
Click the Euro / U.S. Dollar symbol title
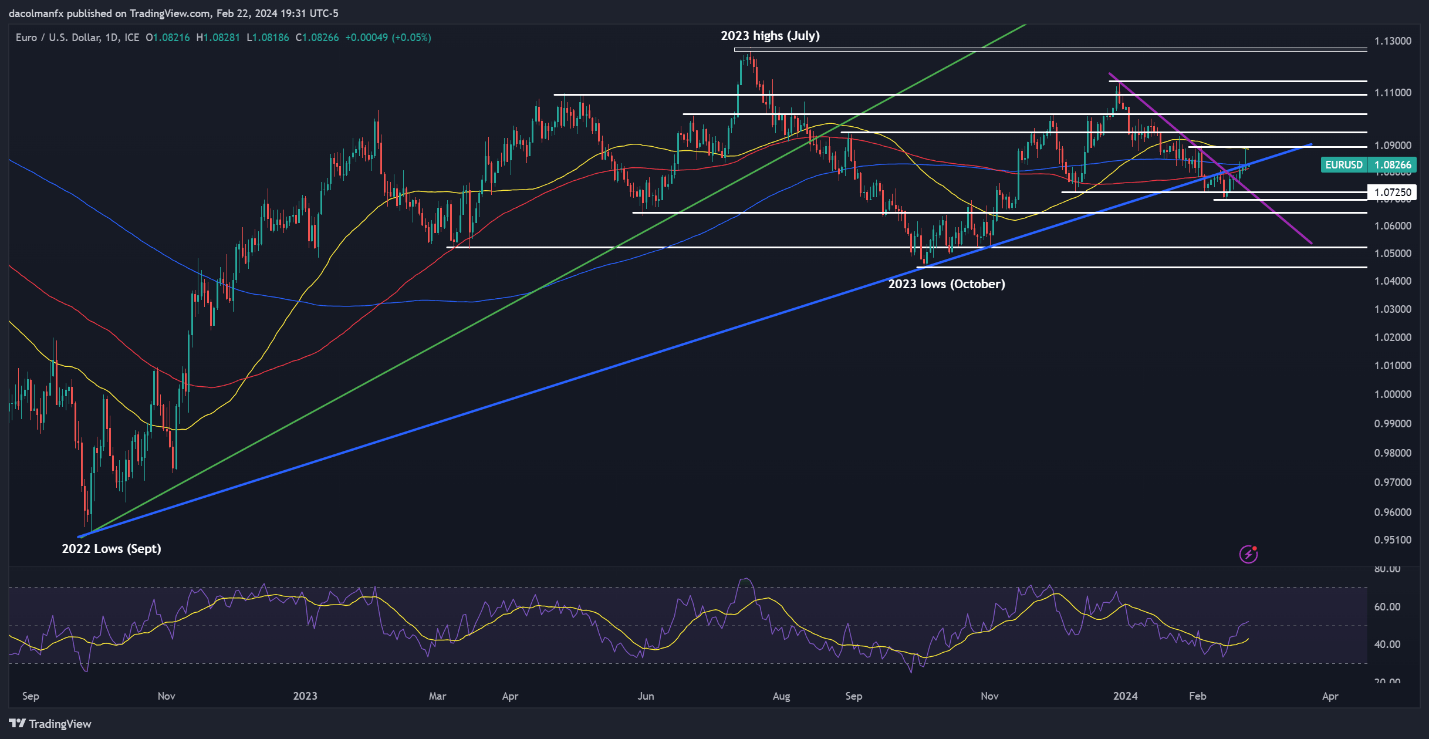pos(54,37)
